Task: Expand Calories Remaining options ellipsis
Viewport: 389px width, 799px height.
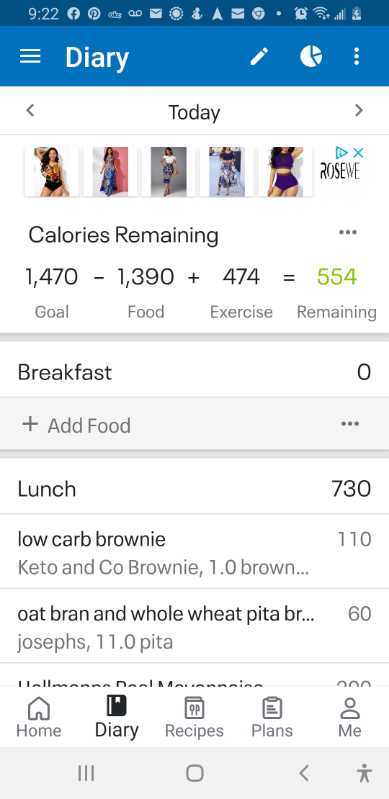Action: coord(348,232)
